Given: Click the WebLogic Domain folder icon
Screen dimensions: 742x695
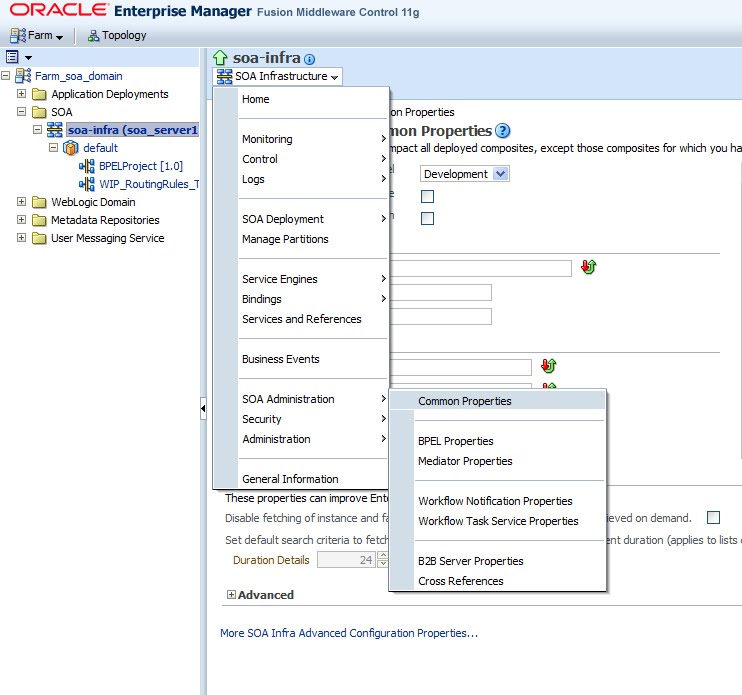Looking at the screenshot, I should click(39, 202).
